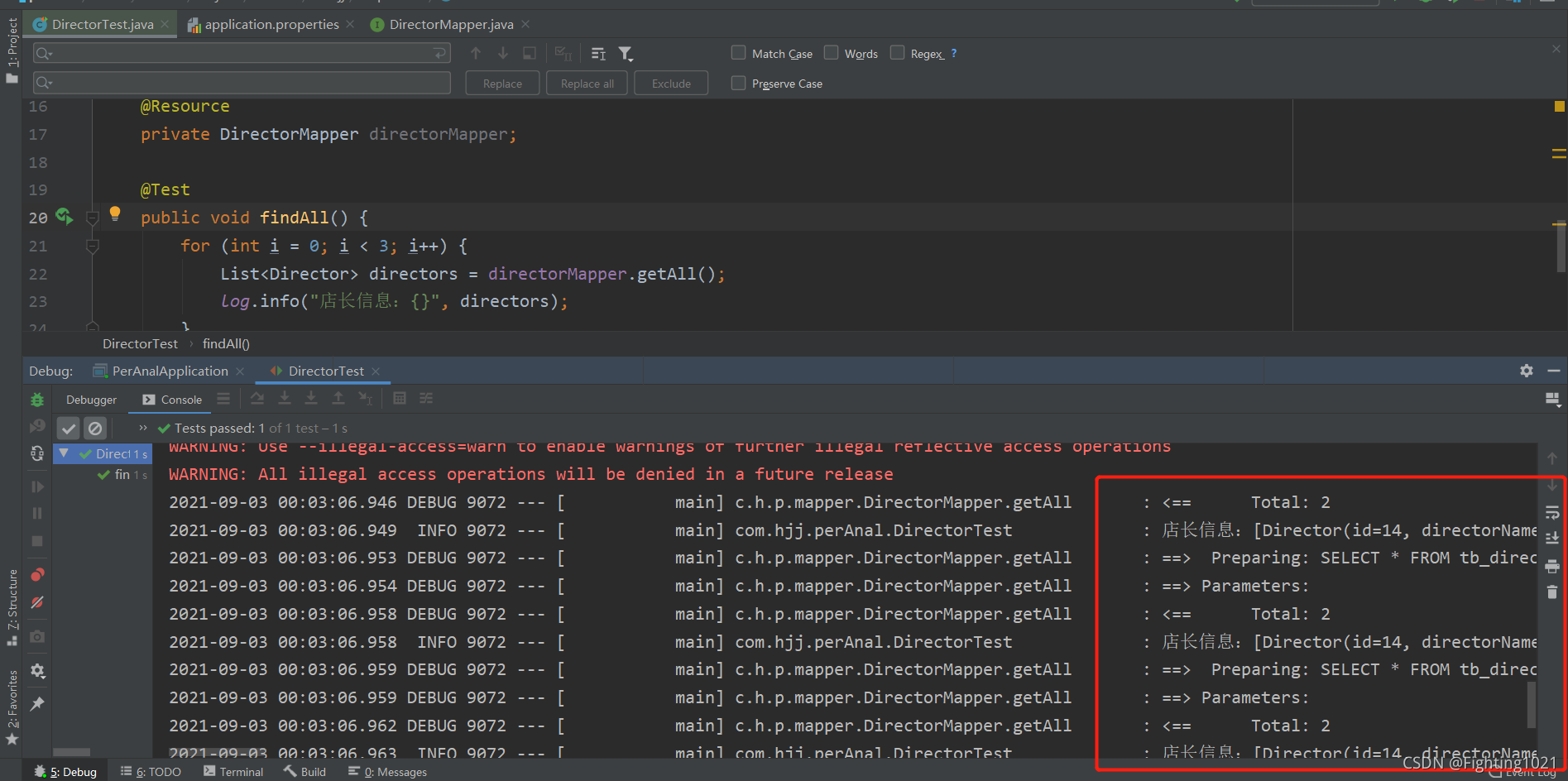
Task: Jump to previous search occurrence arrow
Action: click(x=476, y=54)
